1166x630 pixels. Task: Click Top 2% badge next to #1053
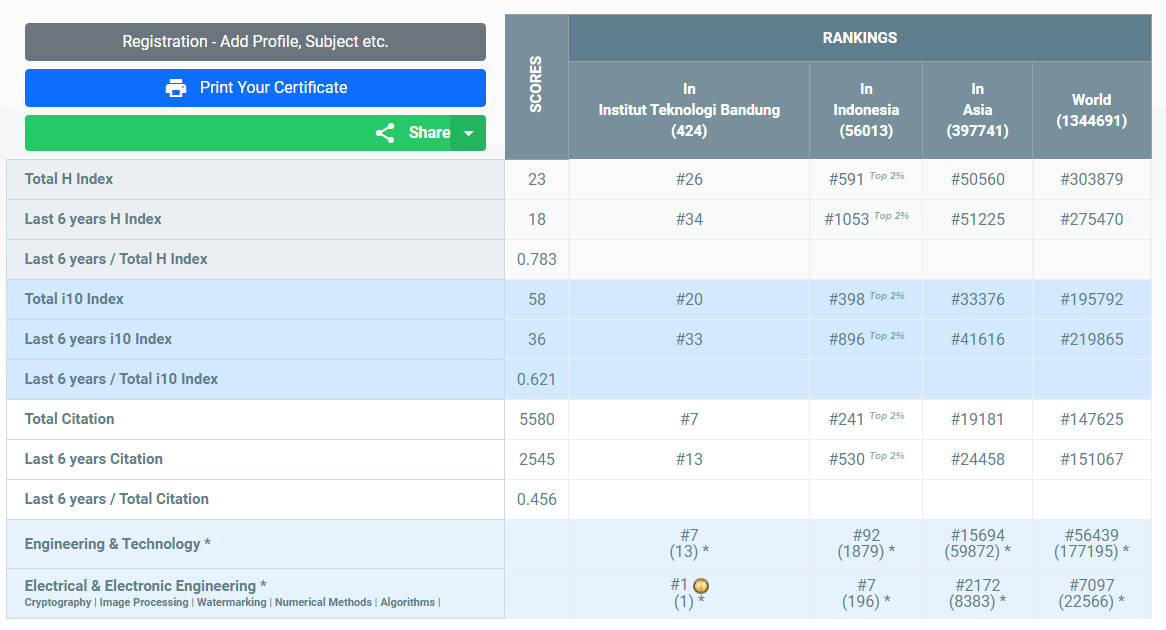tap(891, 216)
